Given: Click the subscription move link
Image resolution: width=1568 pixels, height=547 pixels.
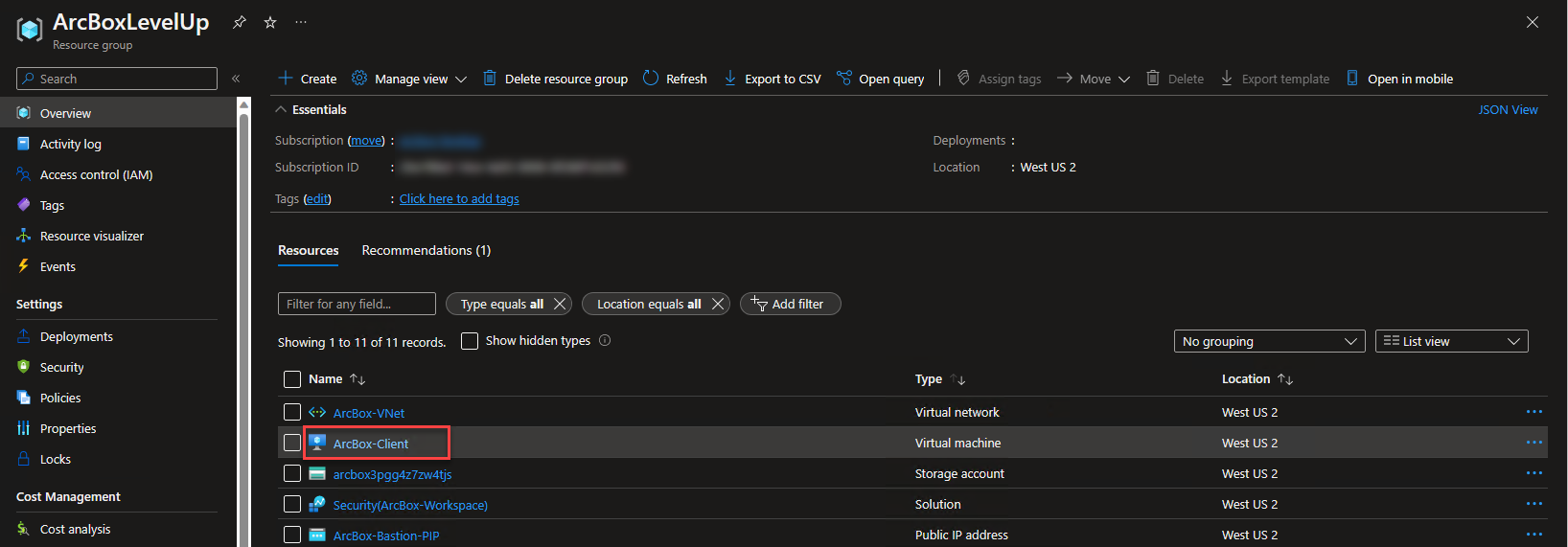Looking at the screenshot, I should 366,141.
